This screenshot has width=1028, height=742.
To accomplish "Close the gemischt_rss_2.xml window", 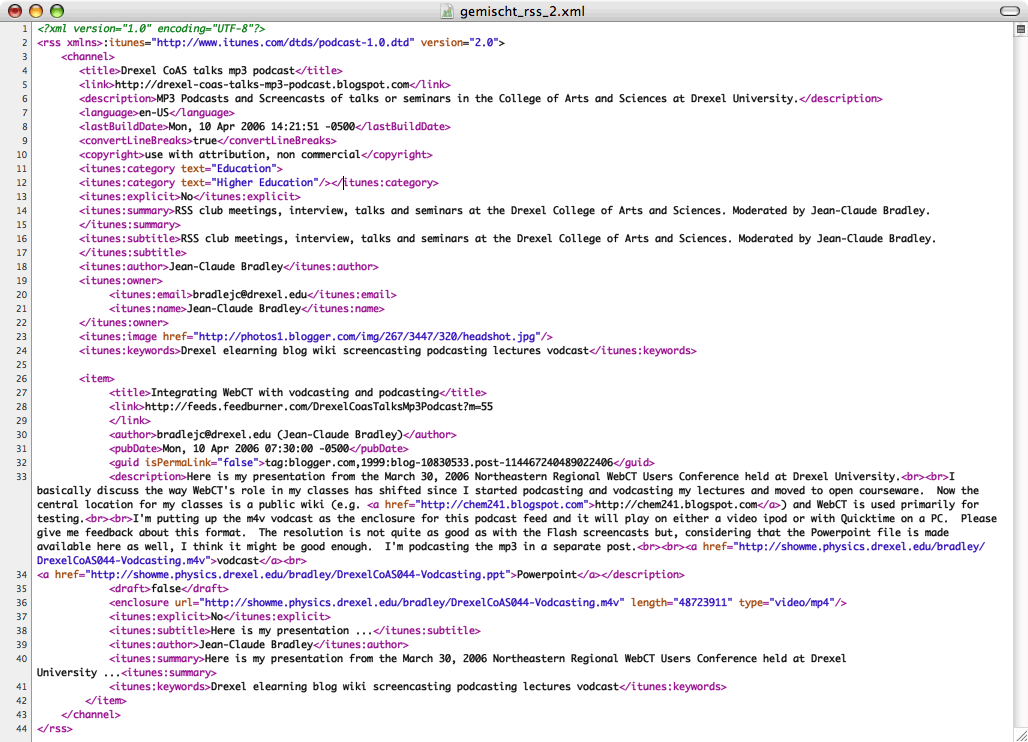I will 14,10.
